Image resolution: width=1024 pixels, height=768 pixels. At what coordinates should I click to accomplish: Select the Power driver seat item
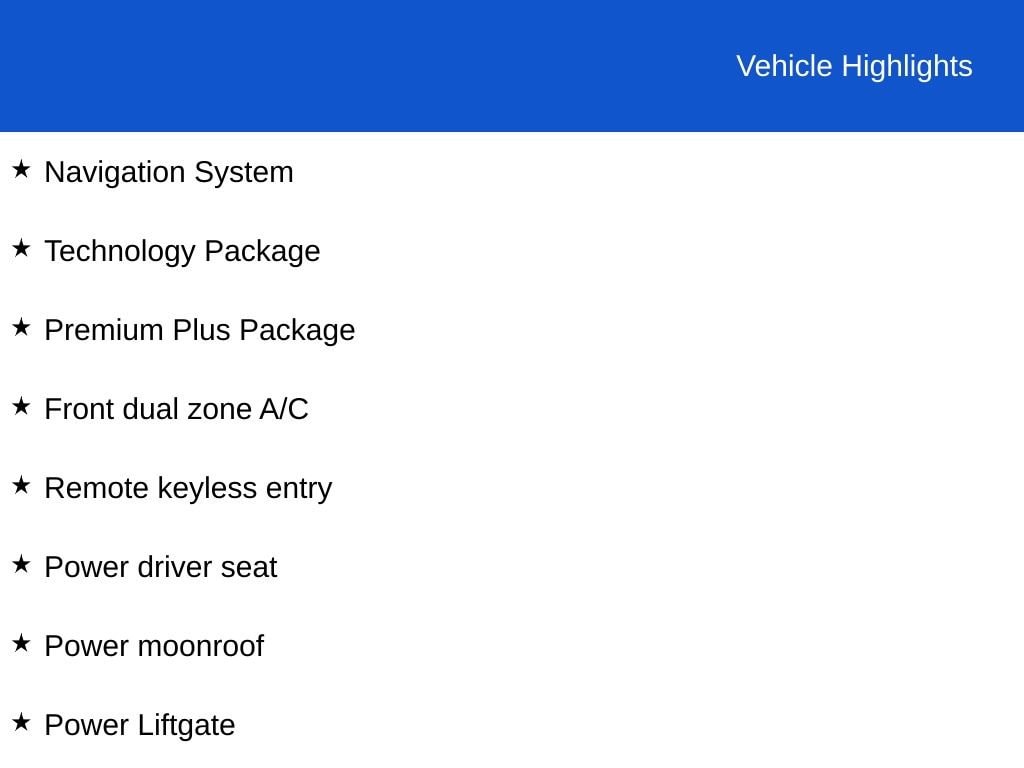coord(161,567)
